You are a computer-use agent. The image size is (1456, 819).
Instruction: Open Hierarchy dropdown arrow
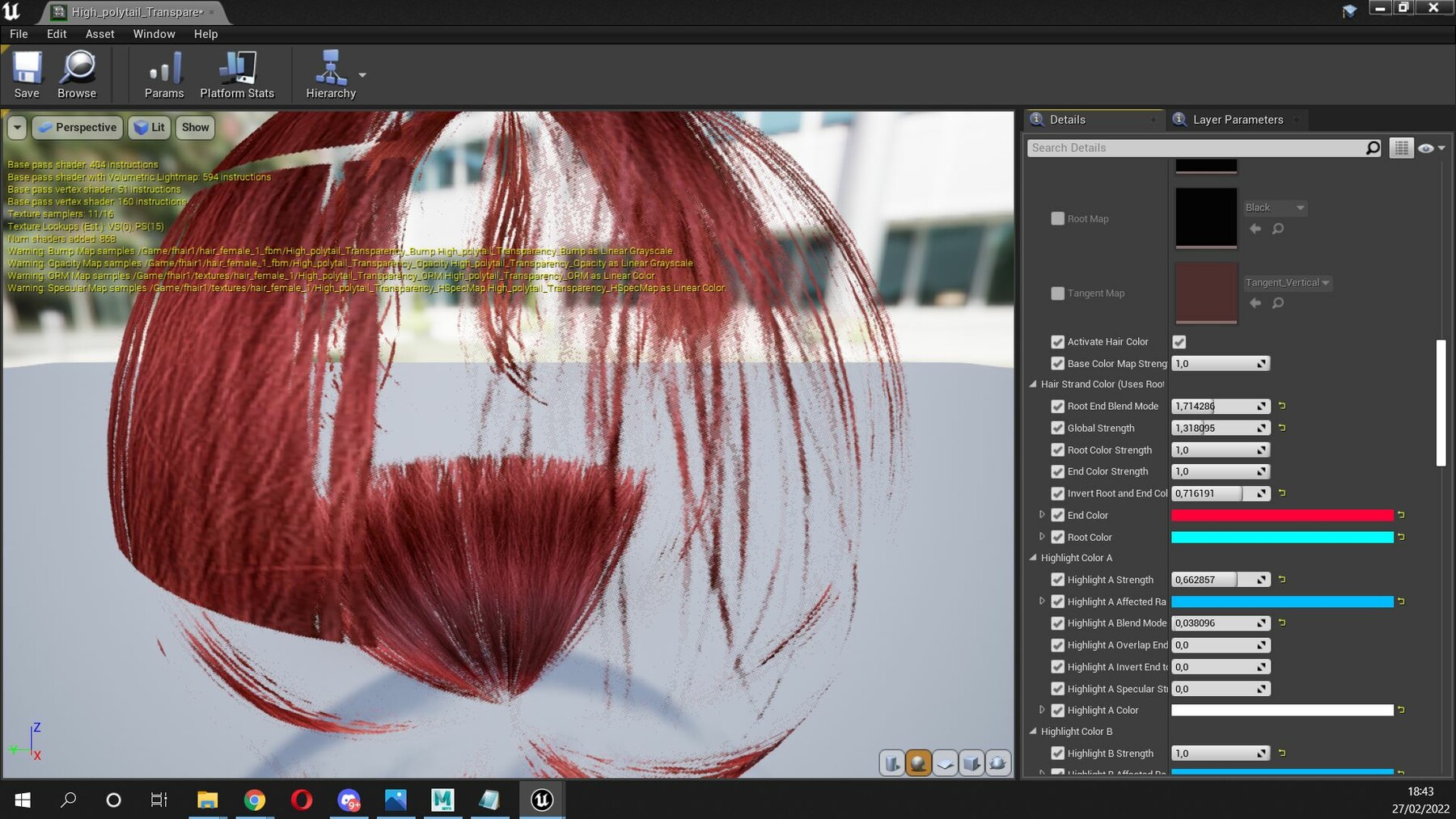coord(362,74)
